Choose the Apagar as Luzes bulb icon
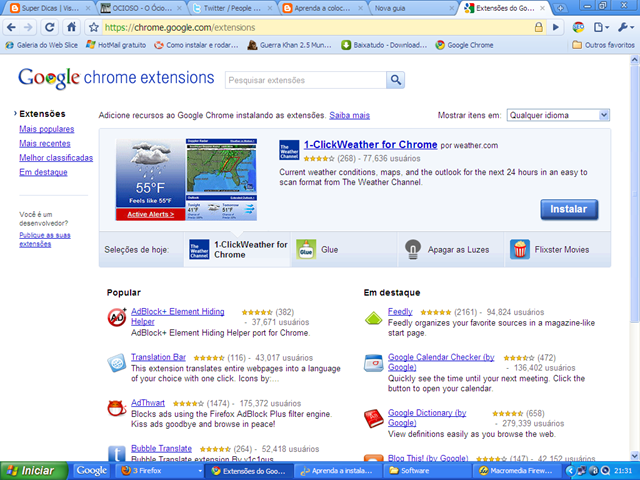This screenshot has width=640, height=480. [413, 249]
